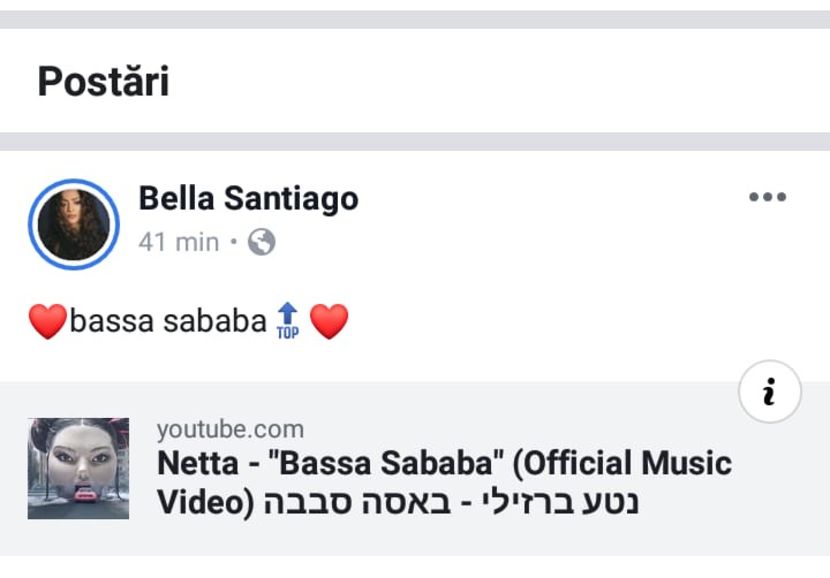This screenshot has width=830, height=578.
Task: Open Bella Santiago's round profile picture
Action: 72,225
